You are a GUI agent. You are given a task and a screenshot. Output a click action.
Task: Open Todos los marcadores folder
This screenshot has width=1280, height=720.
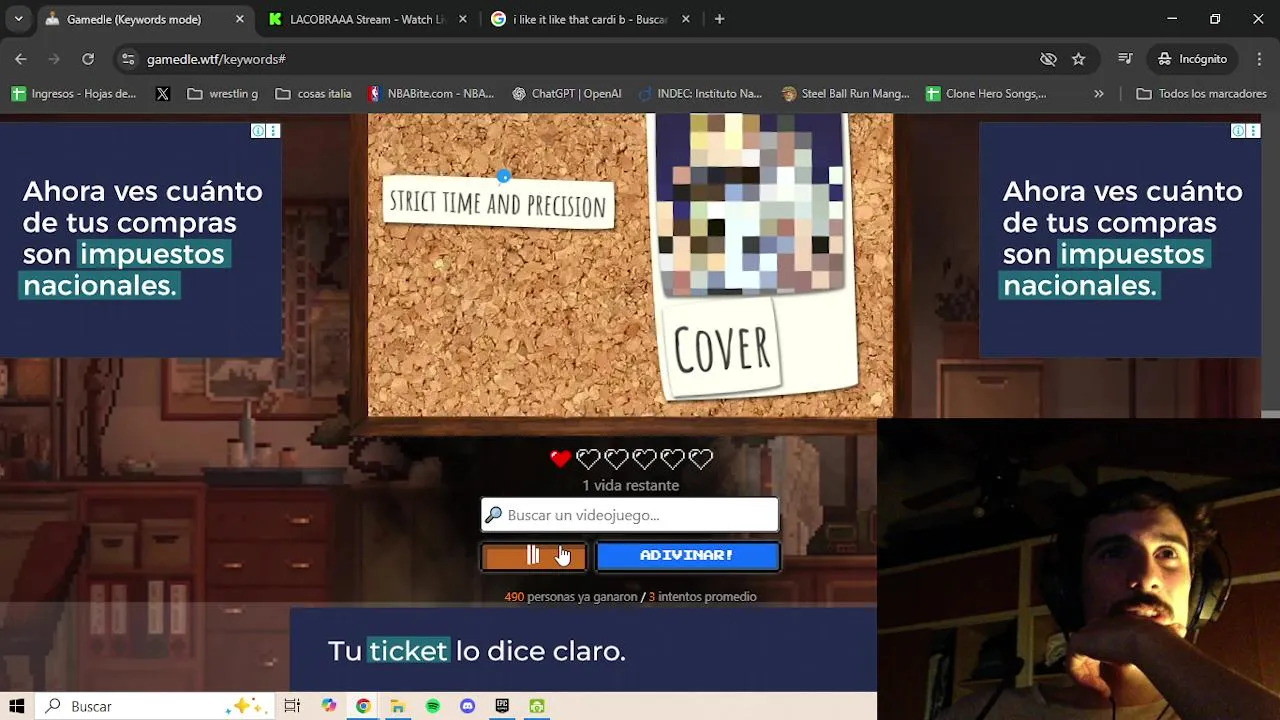pyautogui.click(x=1202, y=94)
